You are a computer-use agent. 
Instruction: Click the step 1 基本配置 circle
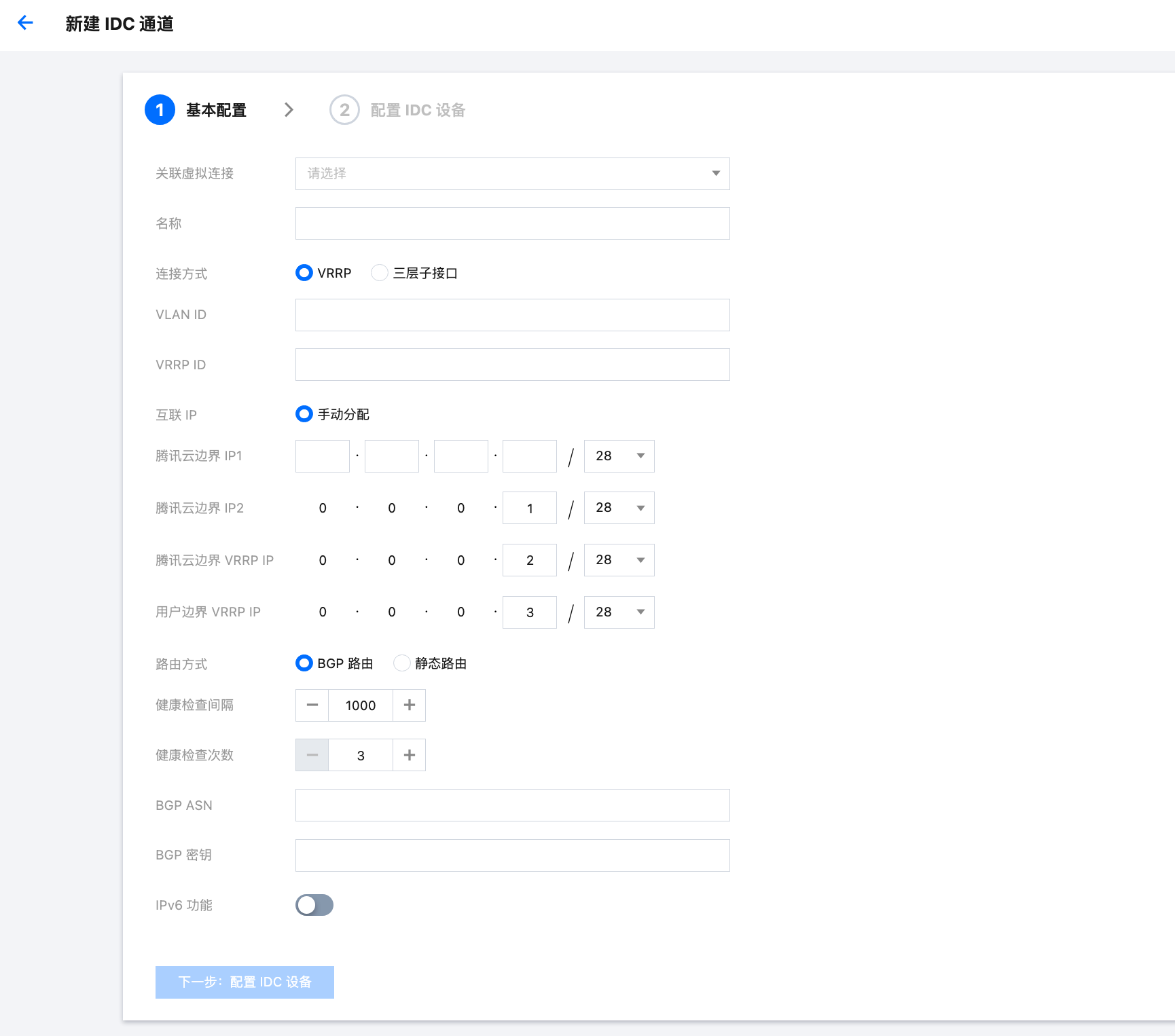point(160,110)
